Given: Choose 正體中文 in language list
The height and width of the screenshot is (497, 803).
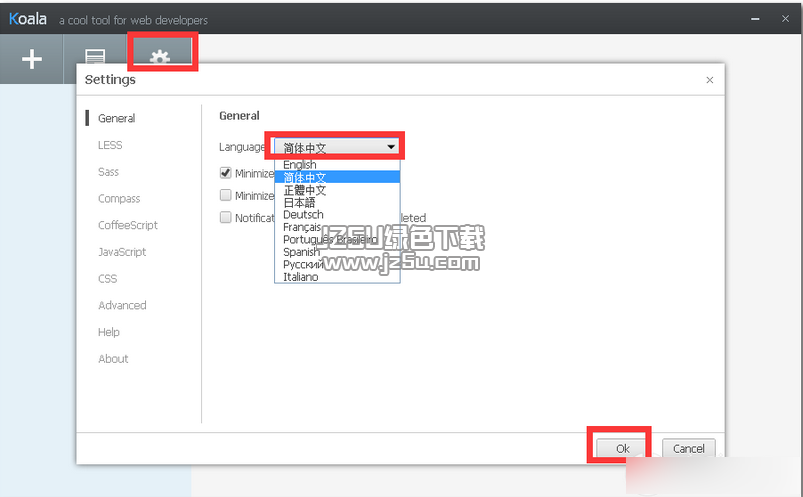Looking at the screenshot, I should point(337,190).
